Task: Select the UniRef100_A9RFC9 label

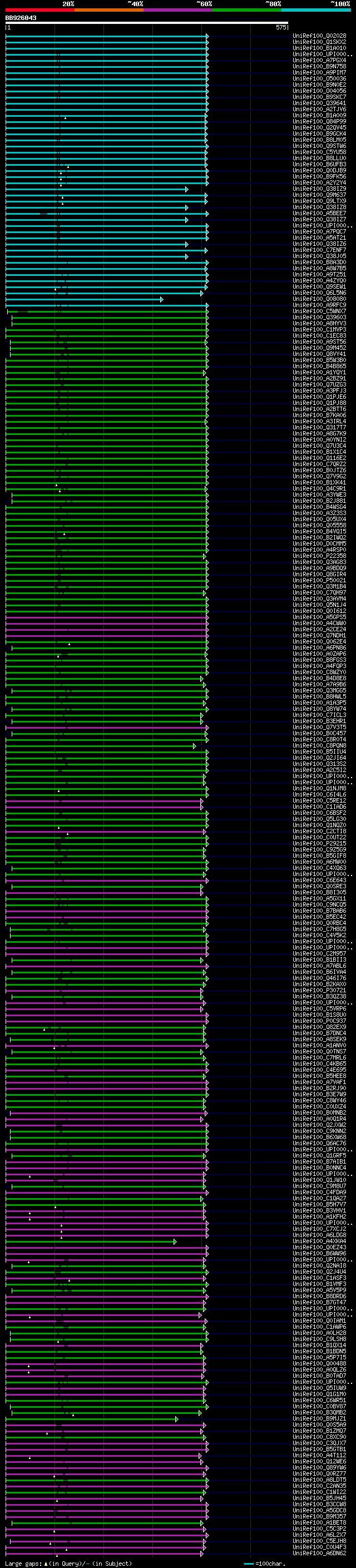Action: 319,305
